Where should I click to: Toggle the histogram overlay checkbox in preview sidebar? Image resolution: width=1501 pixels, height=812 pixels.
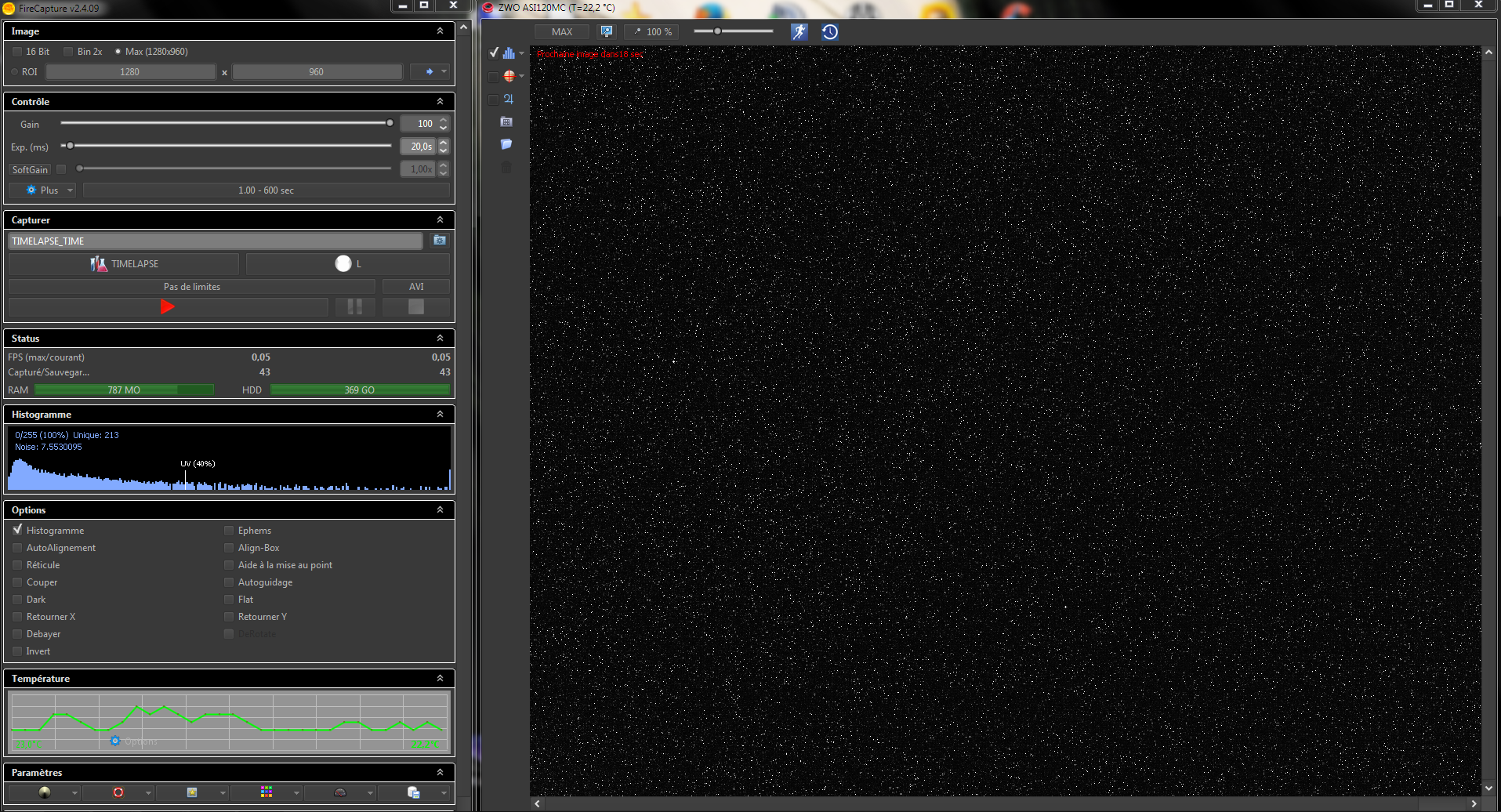click(494, 53)
